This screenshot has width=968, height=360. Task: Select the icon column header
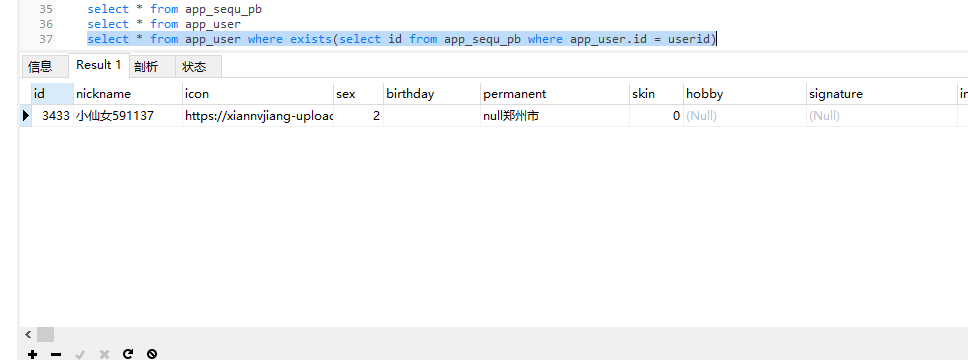point(257,94)
